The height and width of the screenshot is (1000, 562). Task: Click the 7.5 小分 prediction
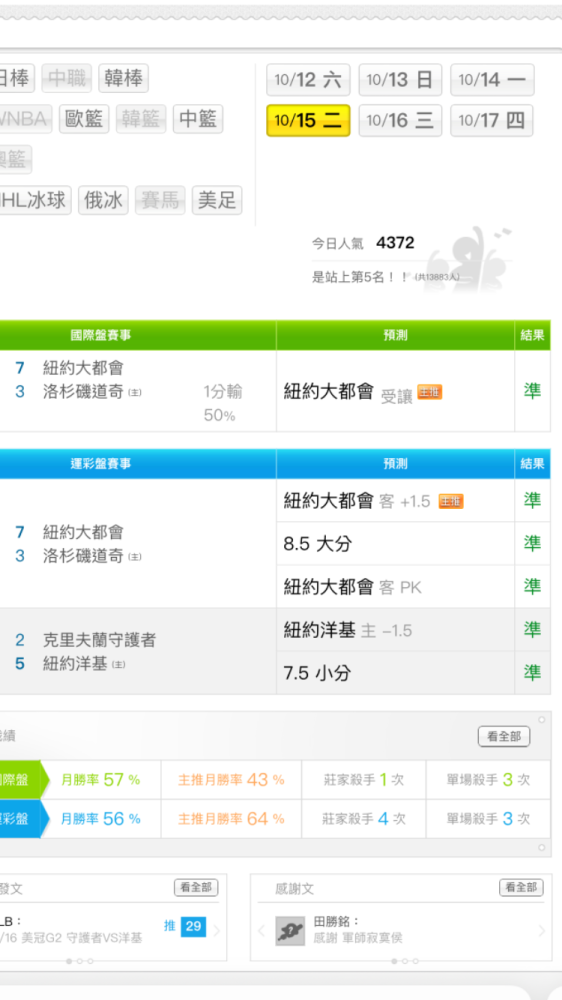pos(317,673)
